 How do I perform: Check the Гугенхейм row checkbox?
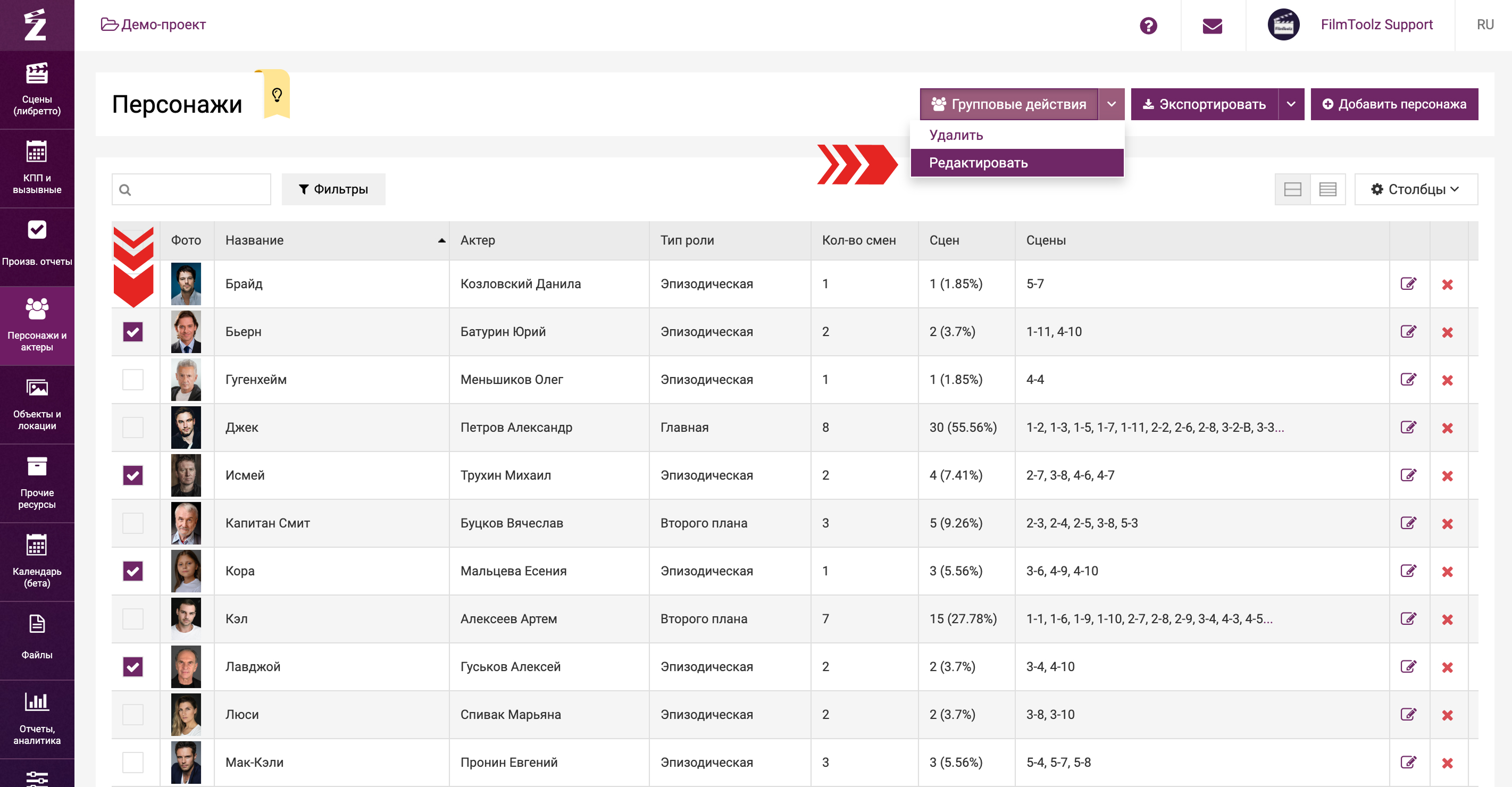point(132,380)
